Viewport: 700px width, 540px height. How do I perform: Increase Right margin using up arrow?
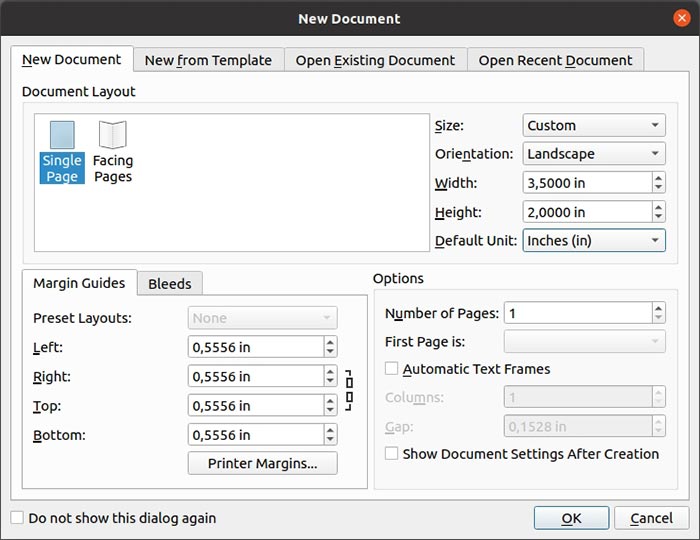click(x=330, y=372)
